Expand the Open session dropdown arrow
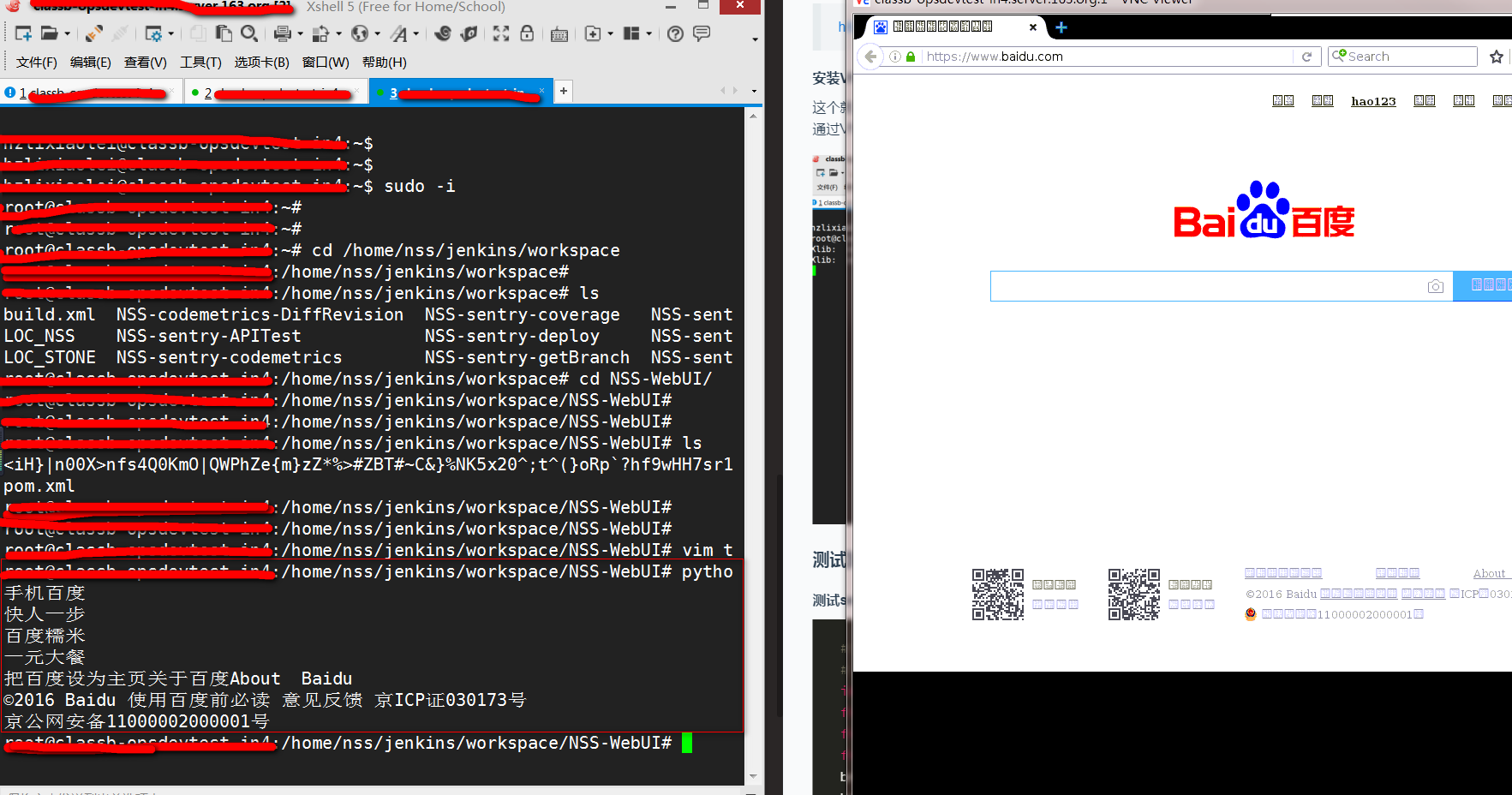1512x795 pixels. pyautogui.click(x=67, y=34)
